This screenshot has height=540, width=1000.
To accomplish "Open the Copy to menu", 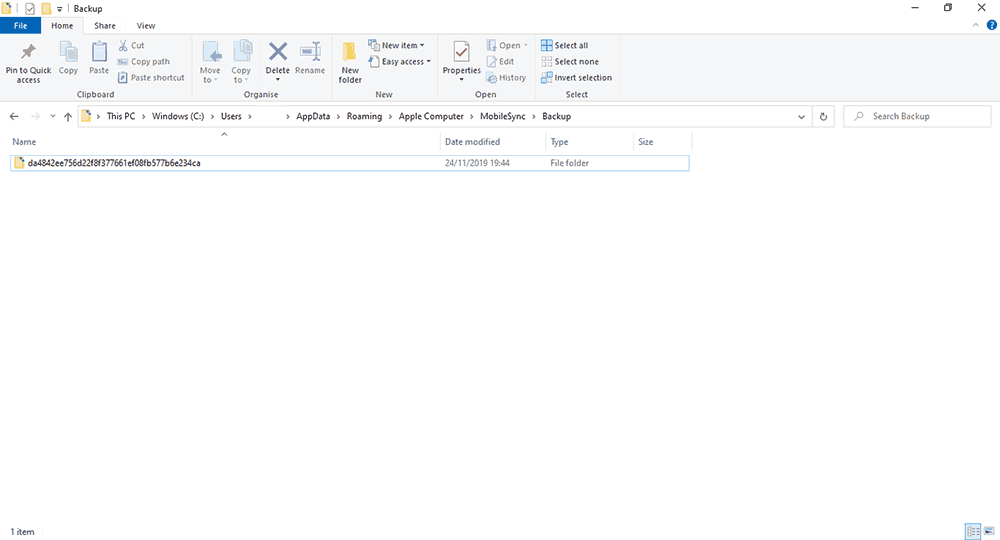I will [241, 62].
